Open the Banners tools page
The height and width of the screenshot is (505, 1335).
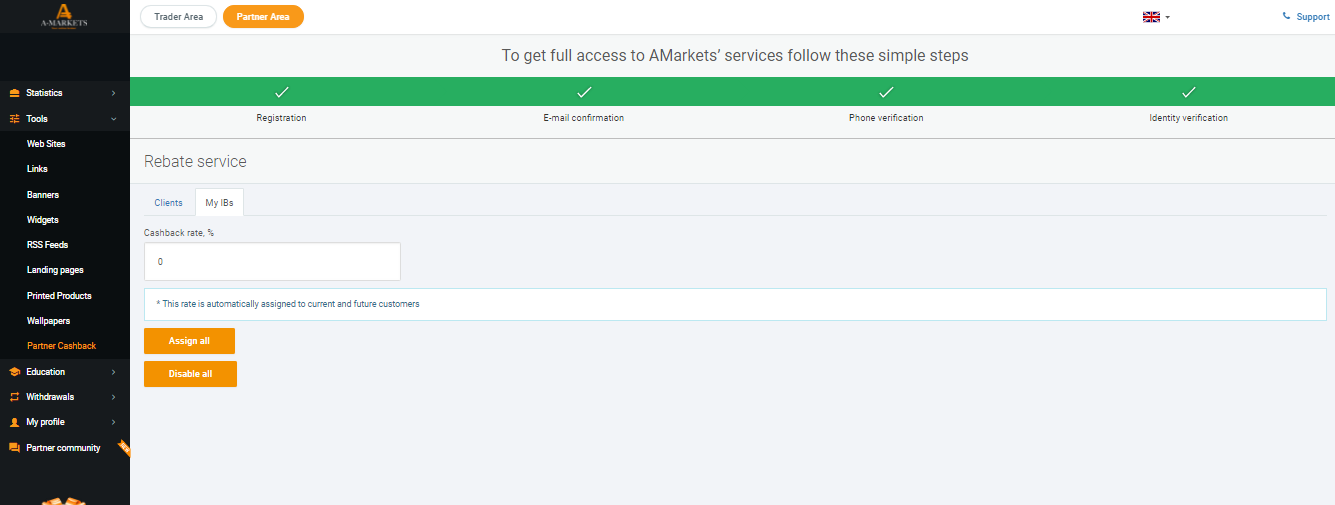click(x=43, y=195)
